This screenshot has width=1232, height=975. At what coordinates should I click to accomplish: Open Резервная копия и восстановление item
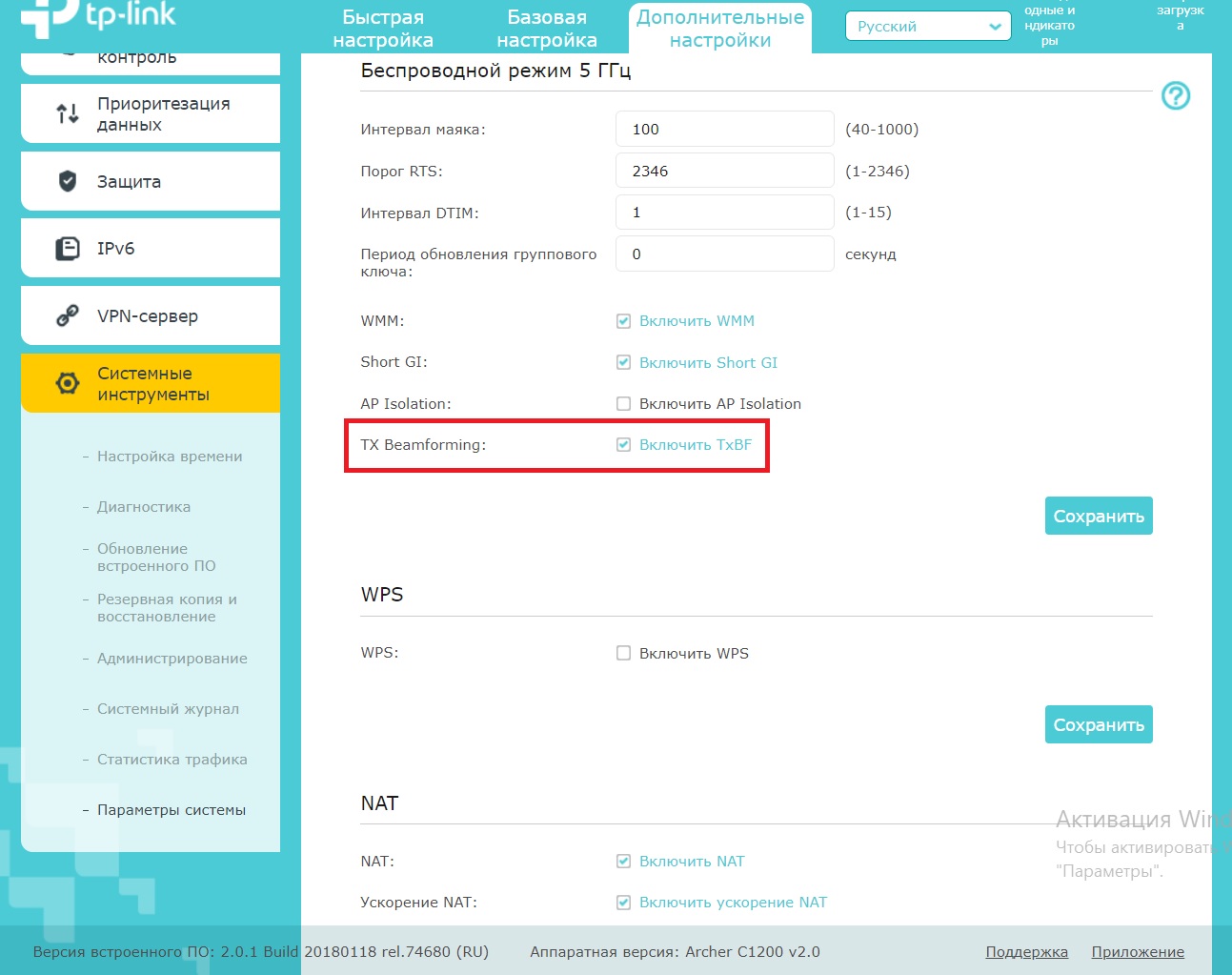(x=167, y=608)
